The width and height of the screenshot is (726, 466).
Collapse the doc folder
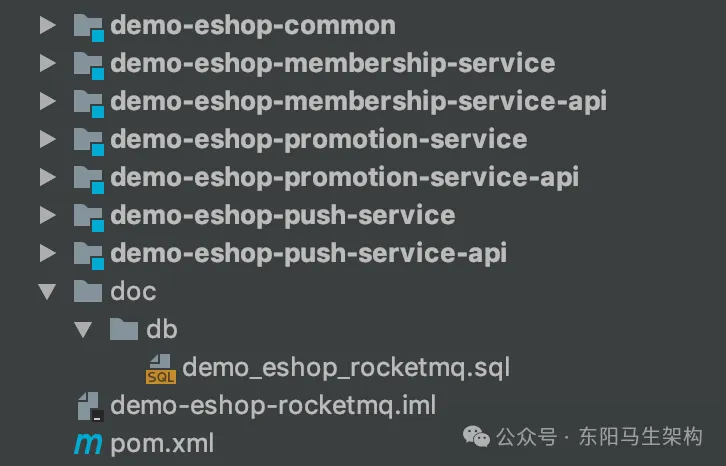(x=47, y=291)
